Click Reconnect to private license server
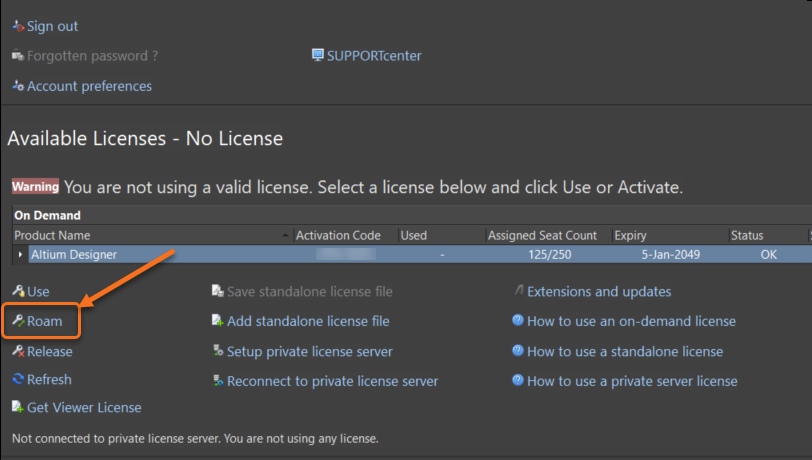 pyautogui.click(x=332, y=381)
